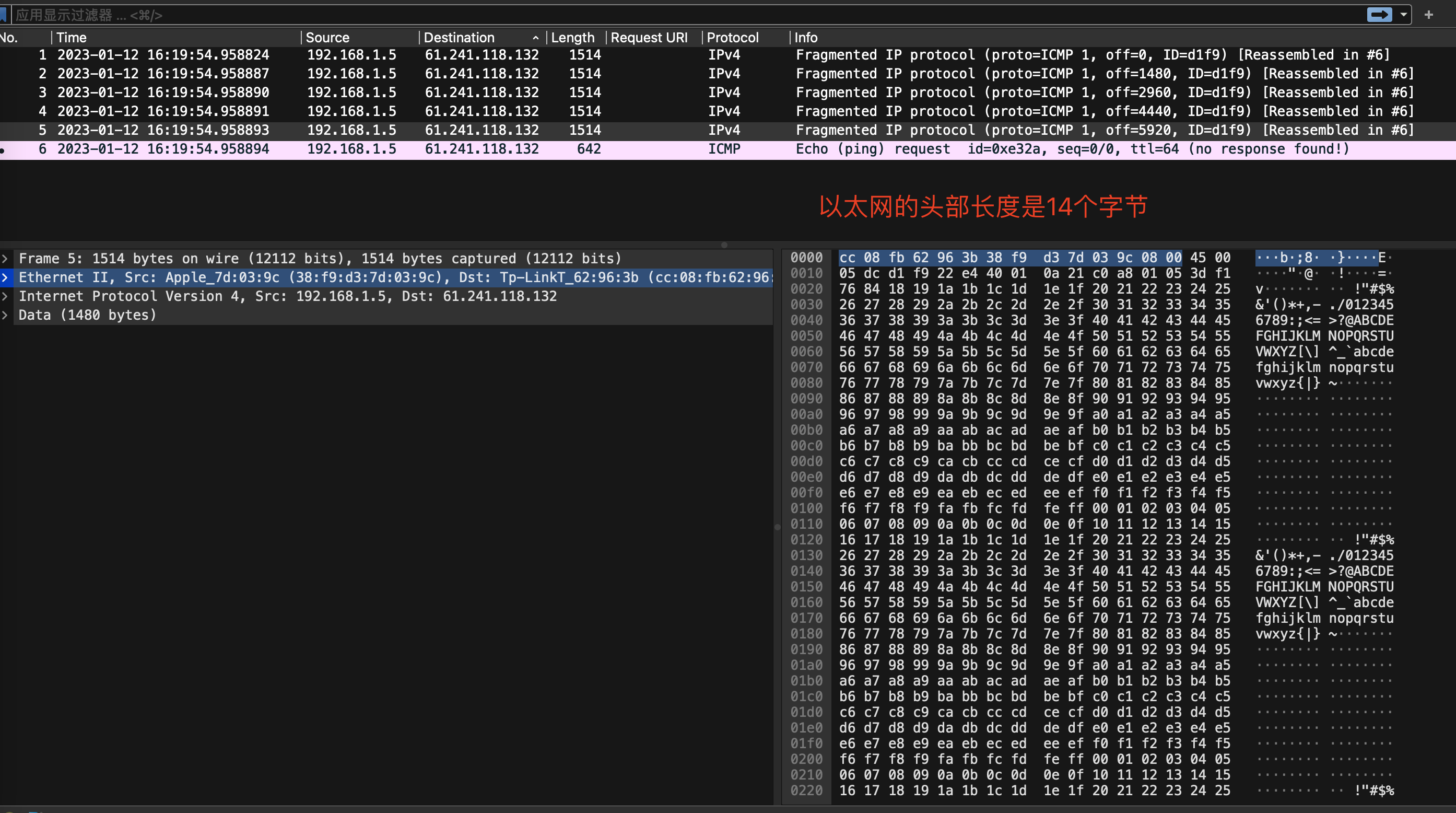This screenshot has width=1456, height=813.
Task: Add a filter button with the plus icon
Action: click(1429, 15)
